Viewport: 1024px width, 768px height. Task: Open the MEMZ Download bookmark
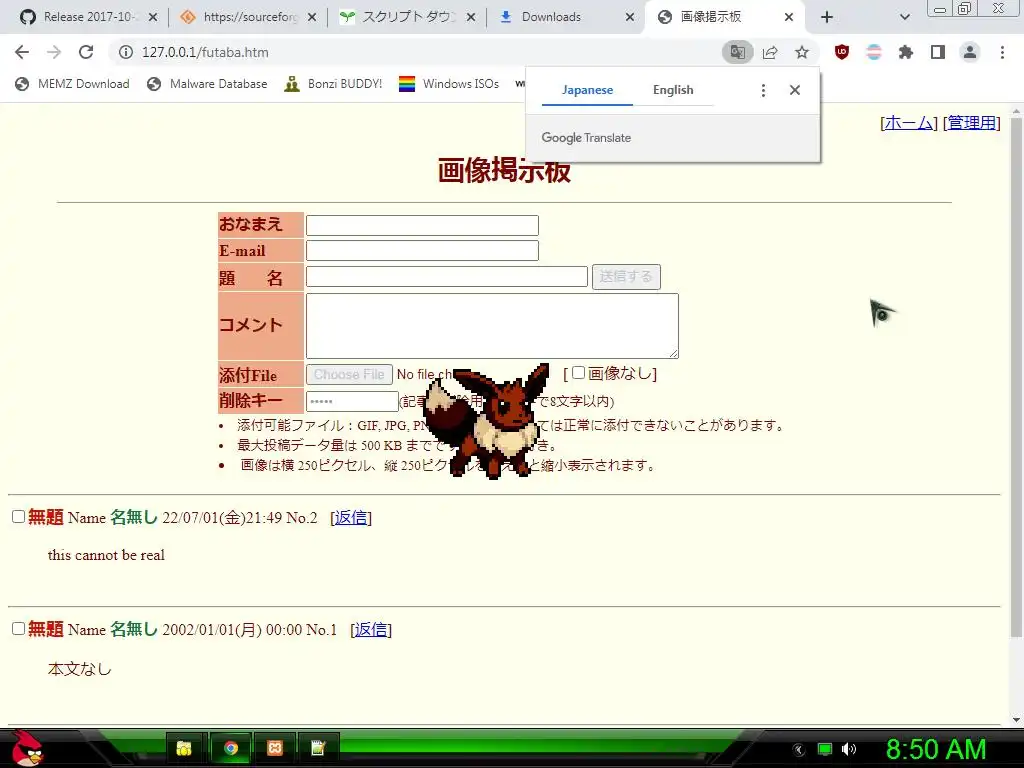[x=72, y=84]
